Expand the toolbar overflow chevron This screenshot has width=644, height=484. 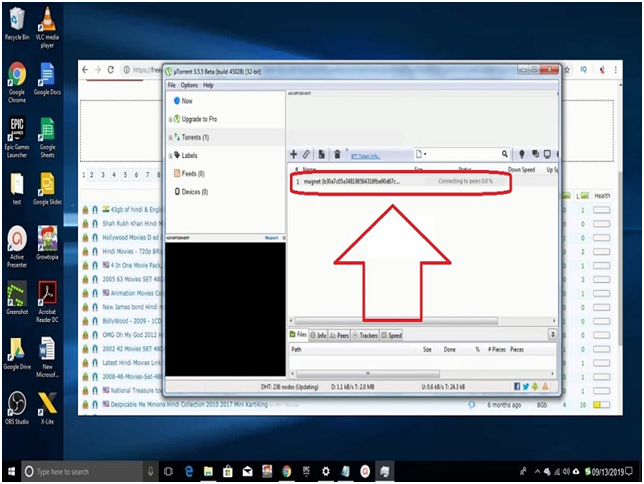pos(347,150)
